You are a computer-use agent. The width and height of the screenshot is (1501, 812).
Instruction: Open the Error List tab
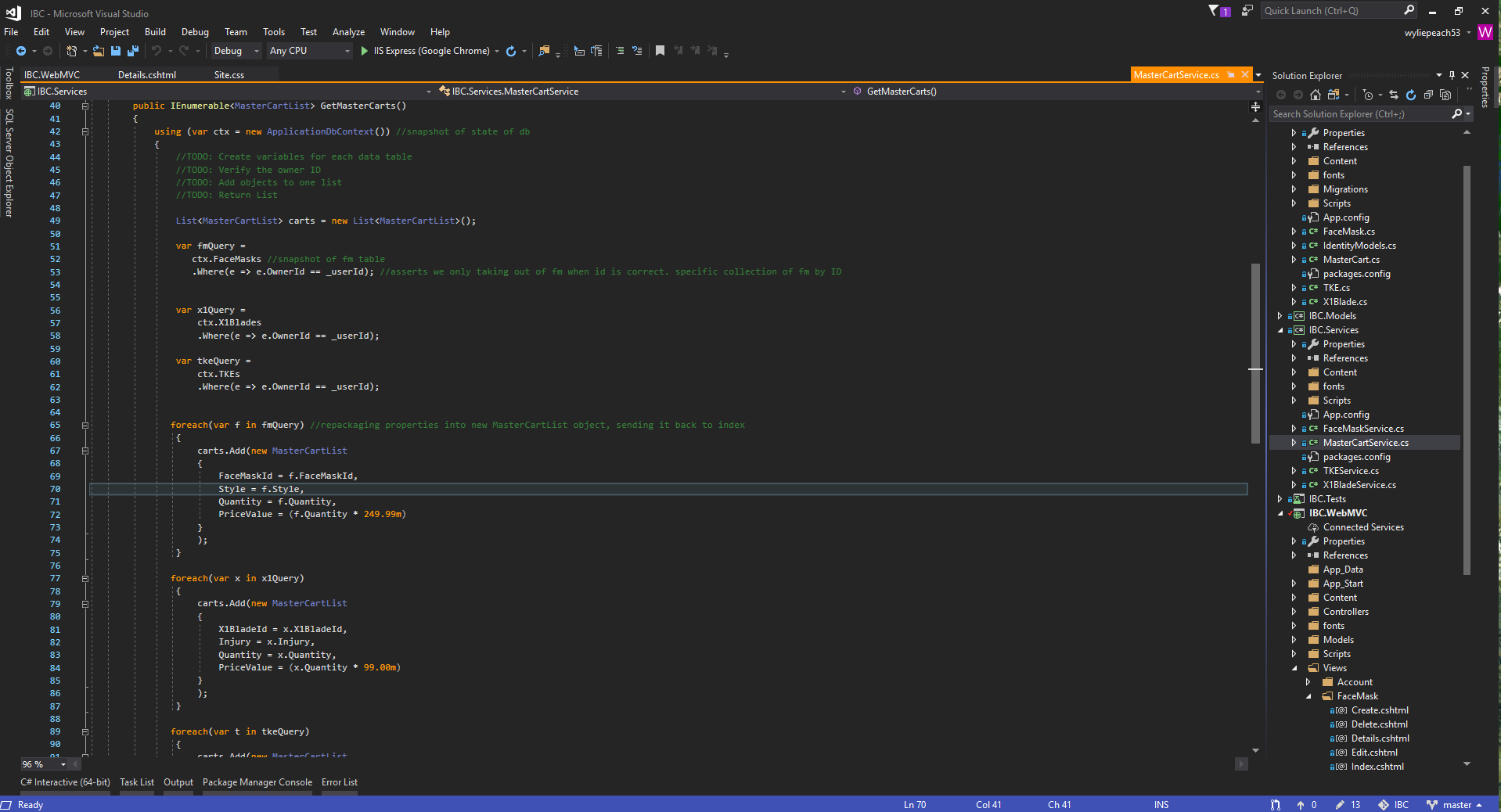(x=340, y=782)
